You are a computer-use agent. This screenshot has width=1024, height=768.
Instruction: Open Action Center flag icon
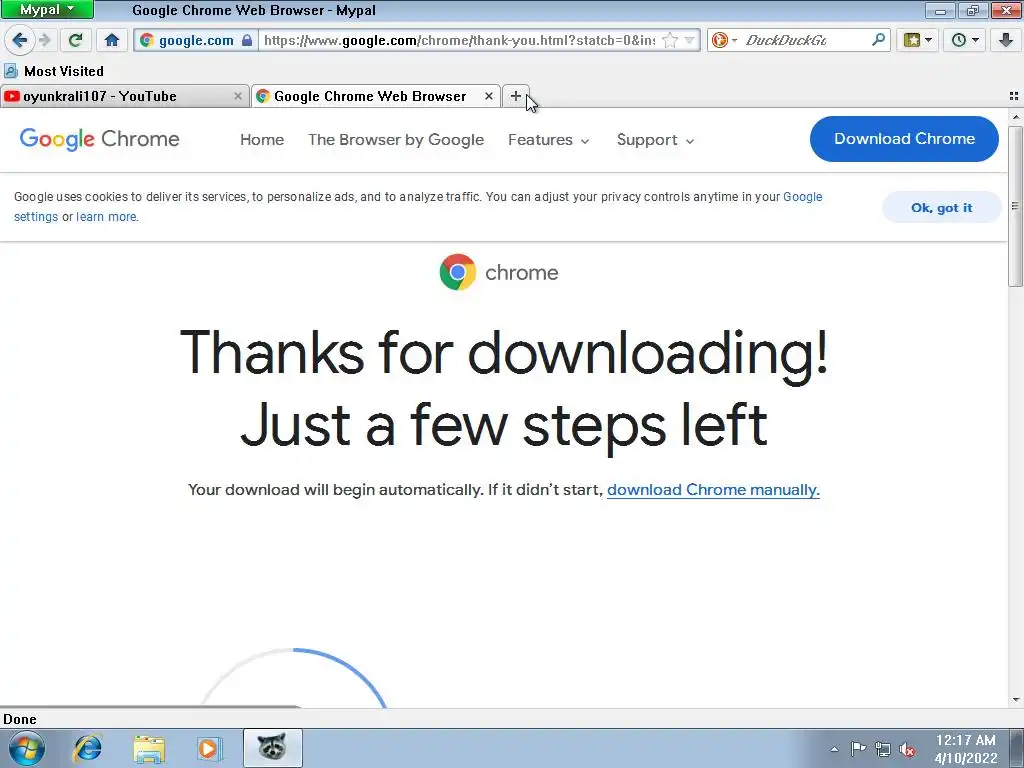tap(858, 749)
